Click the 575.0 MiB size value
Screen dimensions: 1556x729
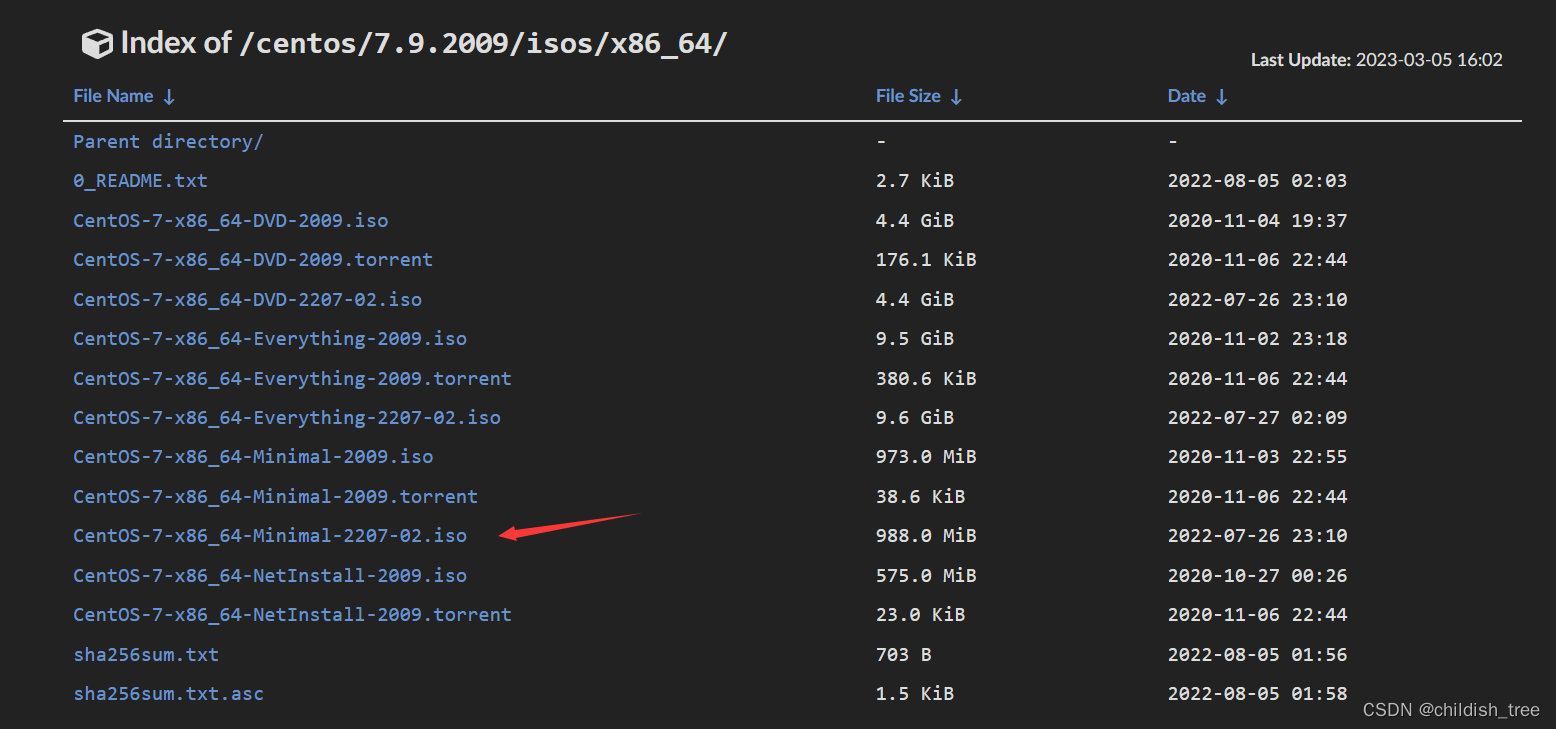pyautogui.click(x=926, y=575)
